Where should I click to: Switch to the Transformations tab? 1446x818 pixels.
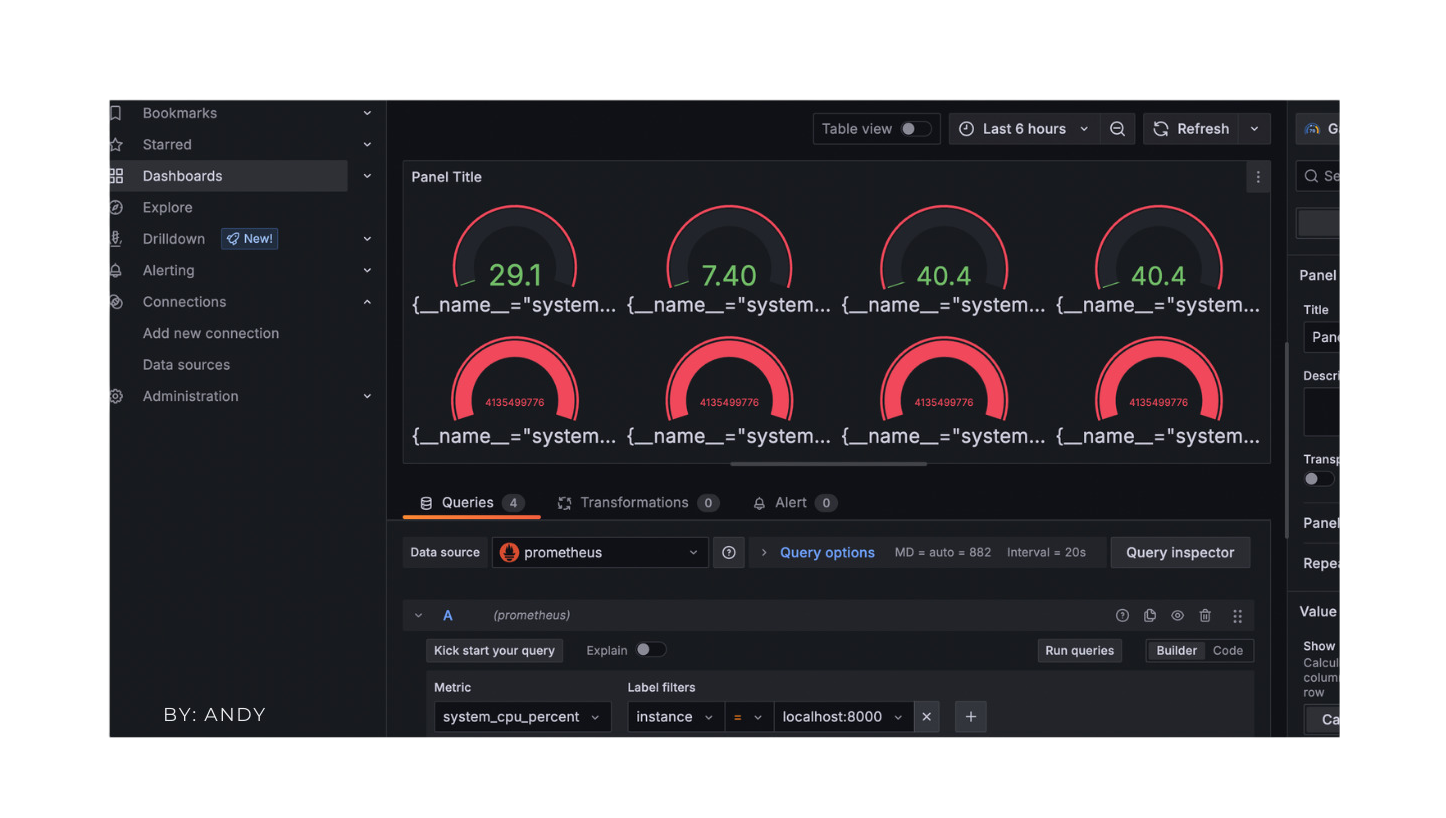click(x=634, y=503)
